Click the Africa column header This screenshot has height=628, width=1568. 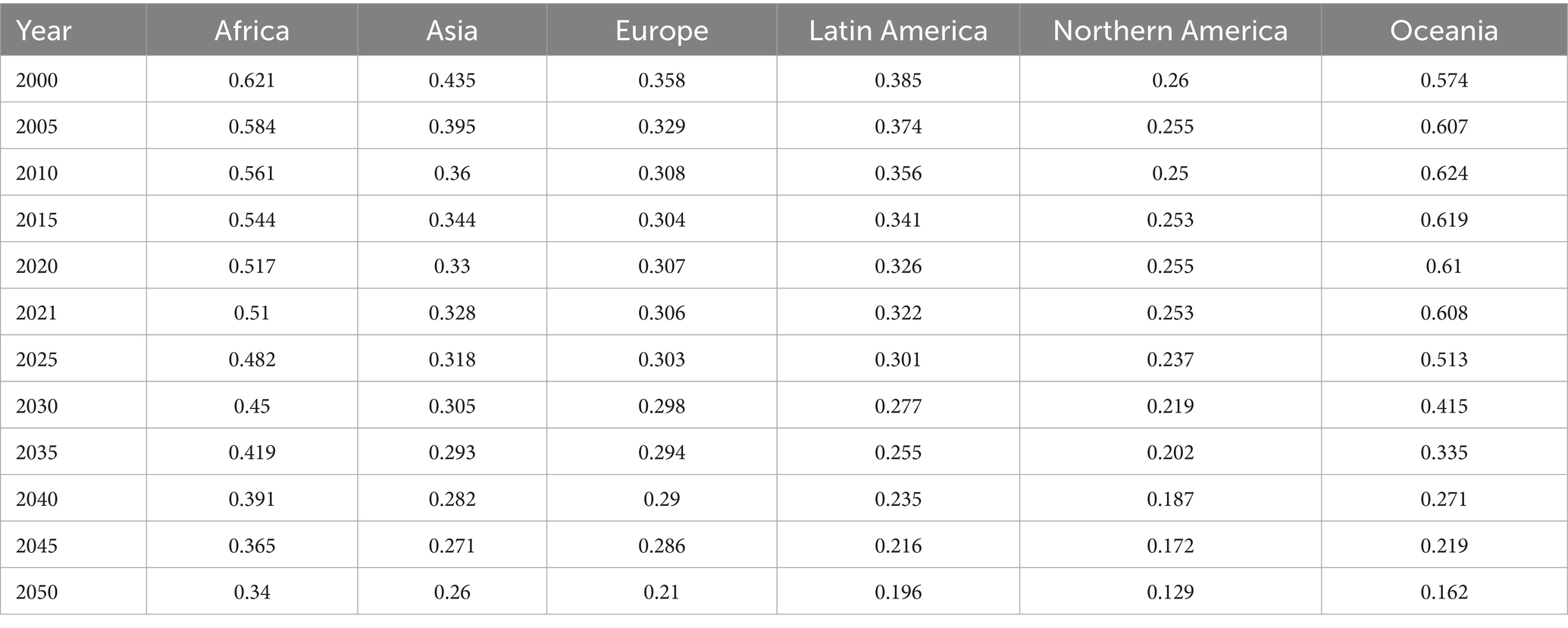[x=252, y=30]
